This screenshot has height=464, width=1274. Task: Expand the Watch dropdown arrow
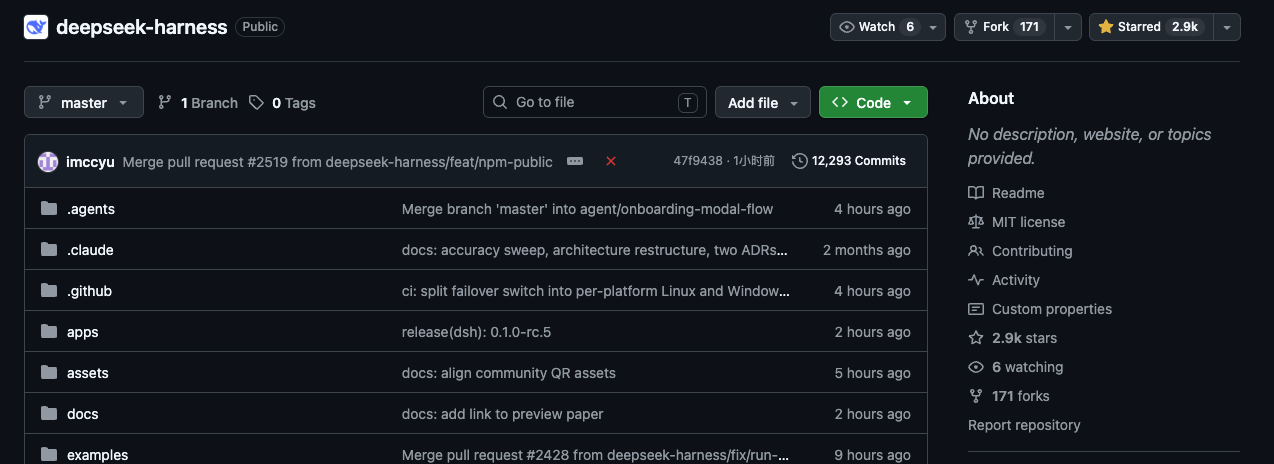934,27
